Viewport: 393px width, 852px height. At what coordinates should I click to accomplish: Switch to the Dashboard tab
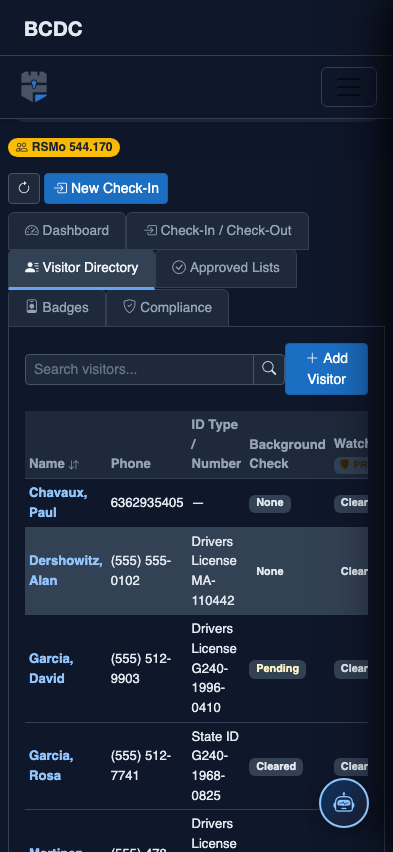coord(67,231)
